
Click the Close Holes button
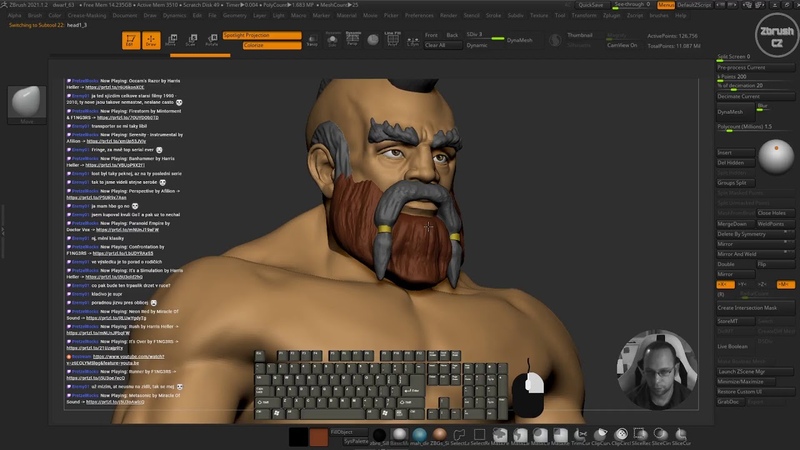coord(775,213)
